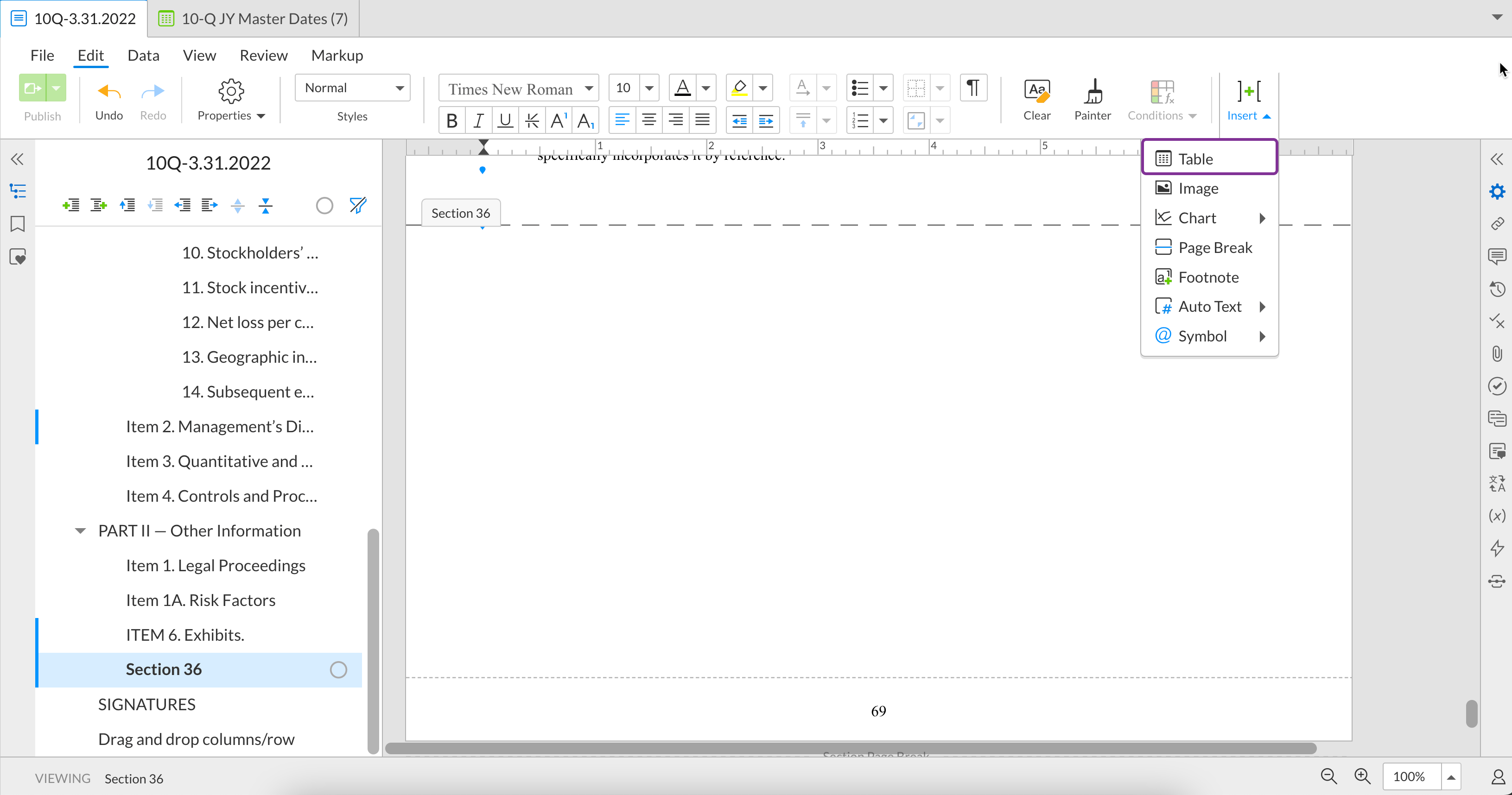
Task: Toggle the circle filter in outline toolbar
Action: [324, 205]
